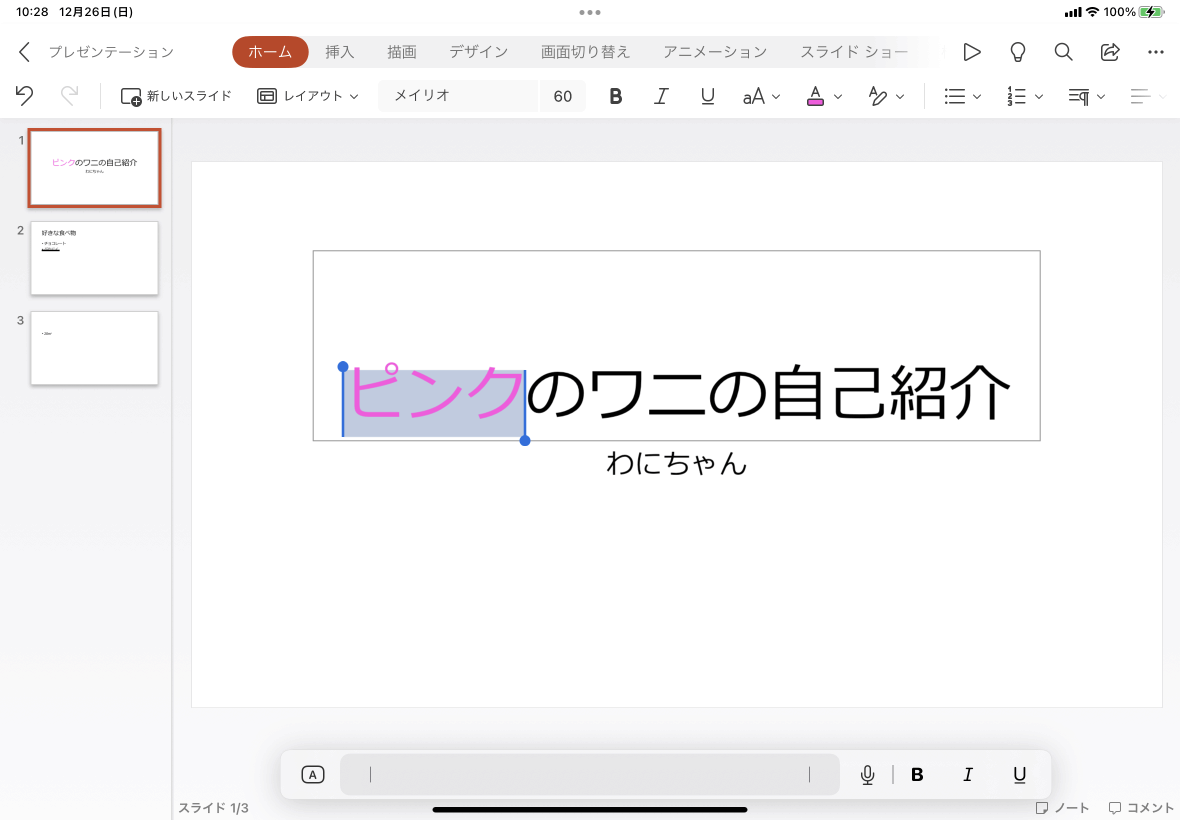Toggle underline in the bottom floating bar

pyautogui.click(x=1019, y=774)
